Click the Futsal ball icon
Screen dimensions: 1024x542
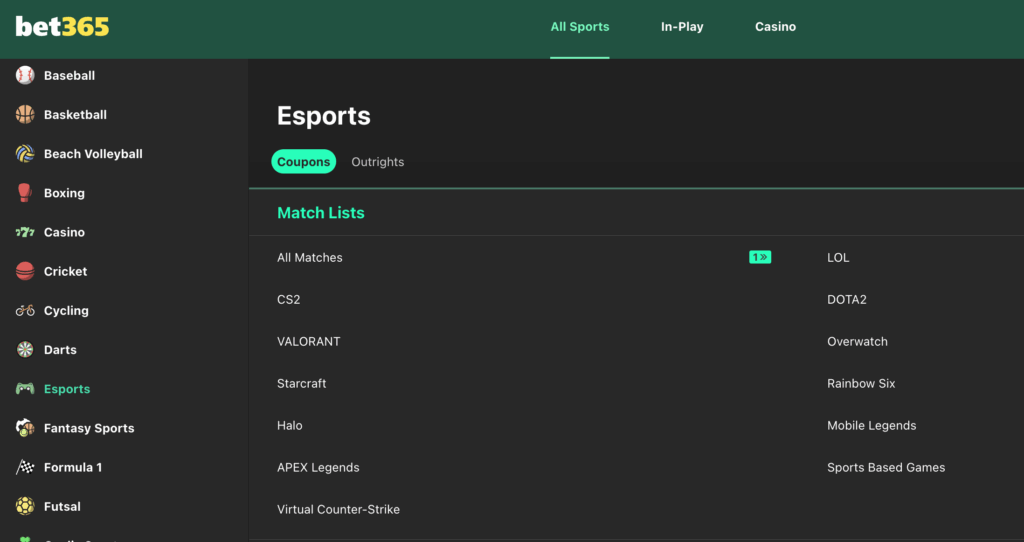(25, 506)
